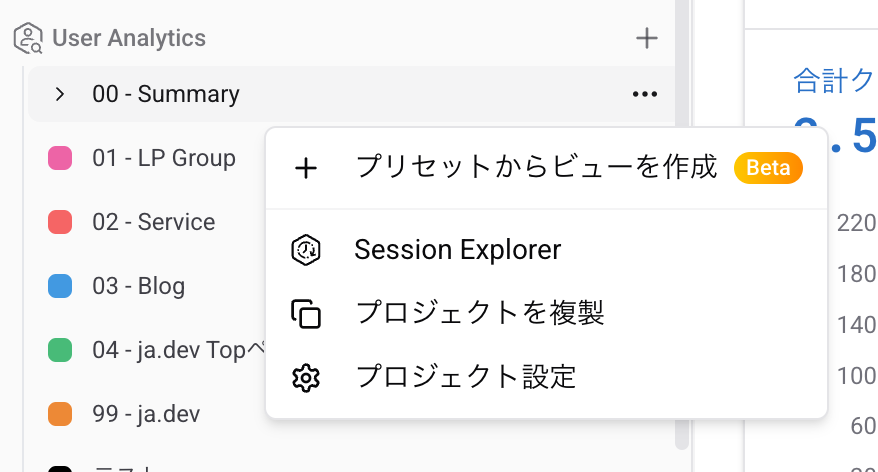
Task: Click the plus icon beside User Analytics
Action: point(647,39)
